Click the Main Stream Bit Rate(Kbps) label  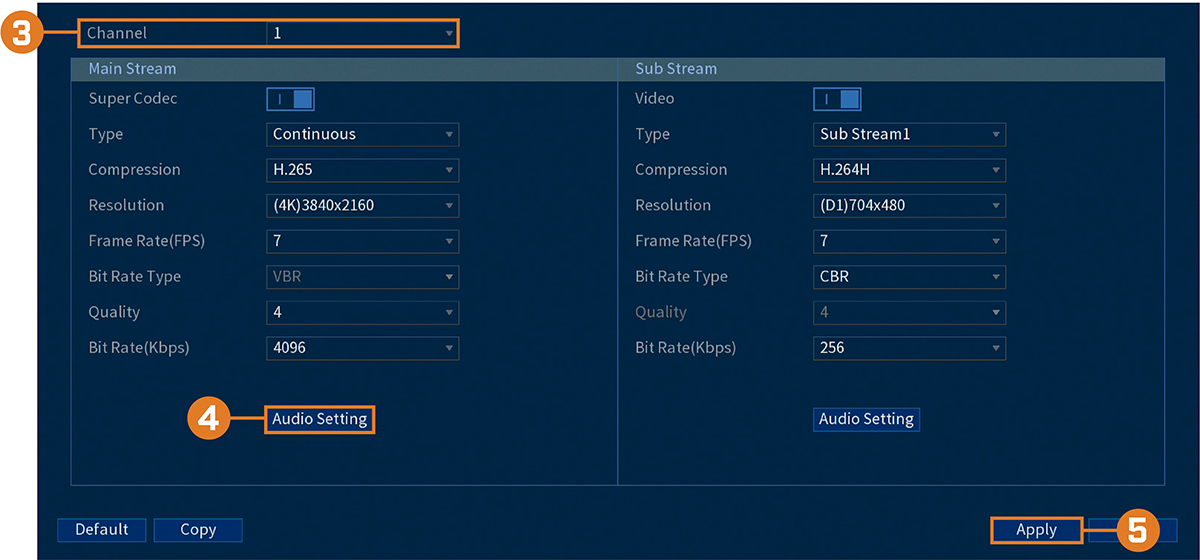click(x=139, y=348)
